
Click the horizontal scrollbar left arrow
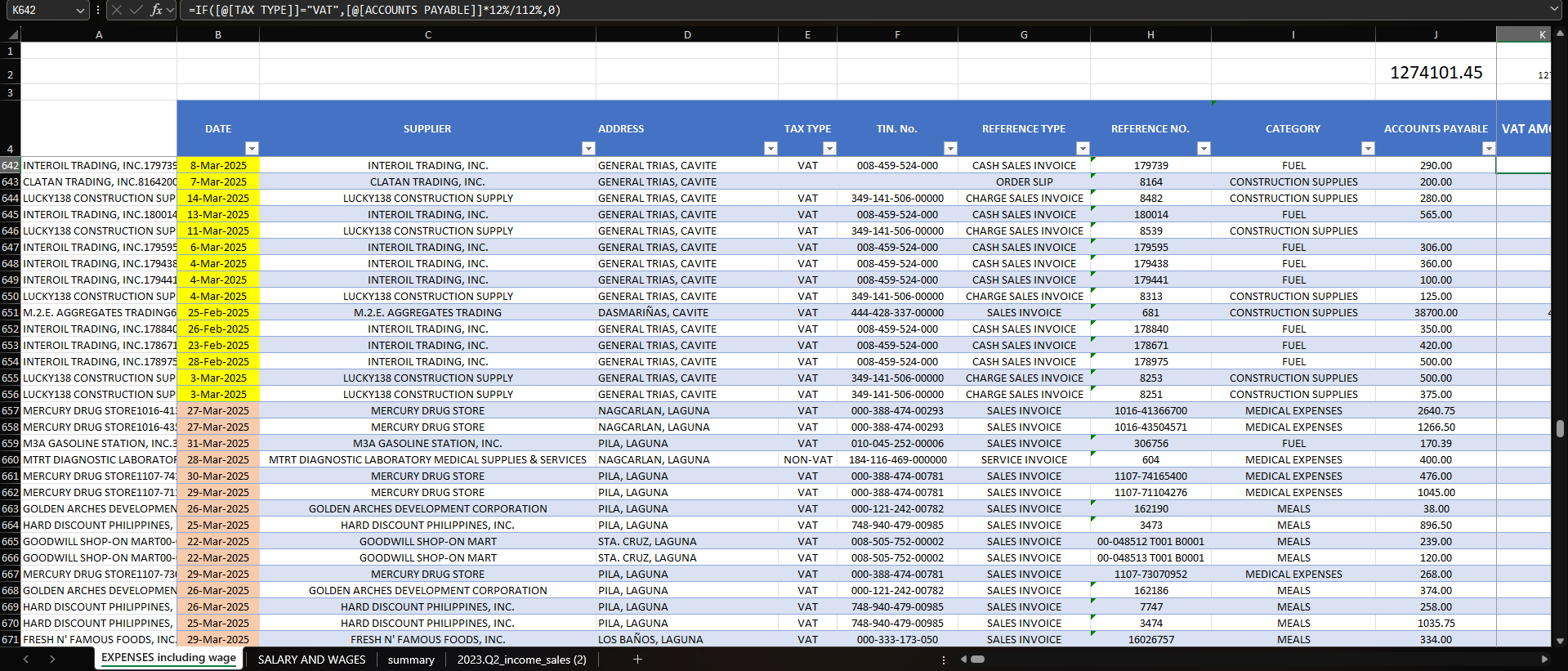tap(963, 660)
